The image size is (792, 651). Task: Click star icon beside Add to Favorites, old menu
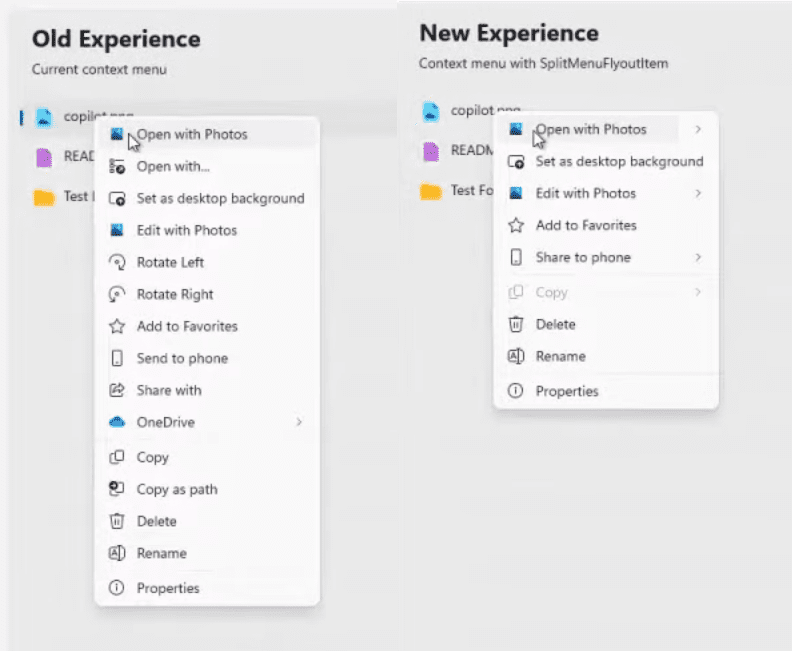(x=117, y=326)
